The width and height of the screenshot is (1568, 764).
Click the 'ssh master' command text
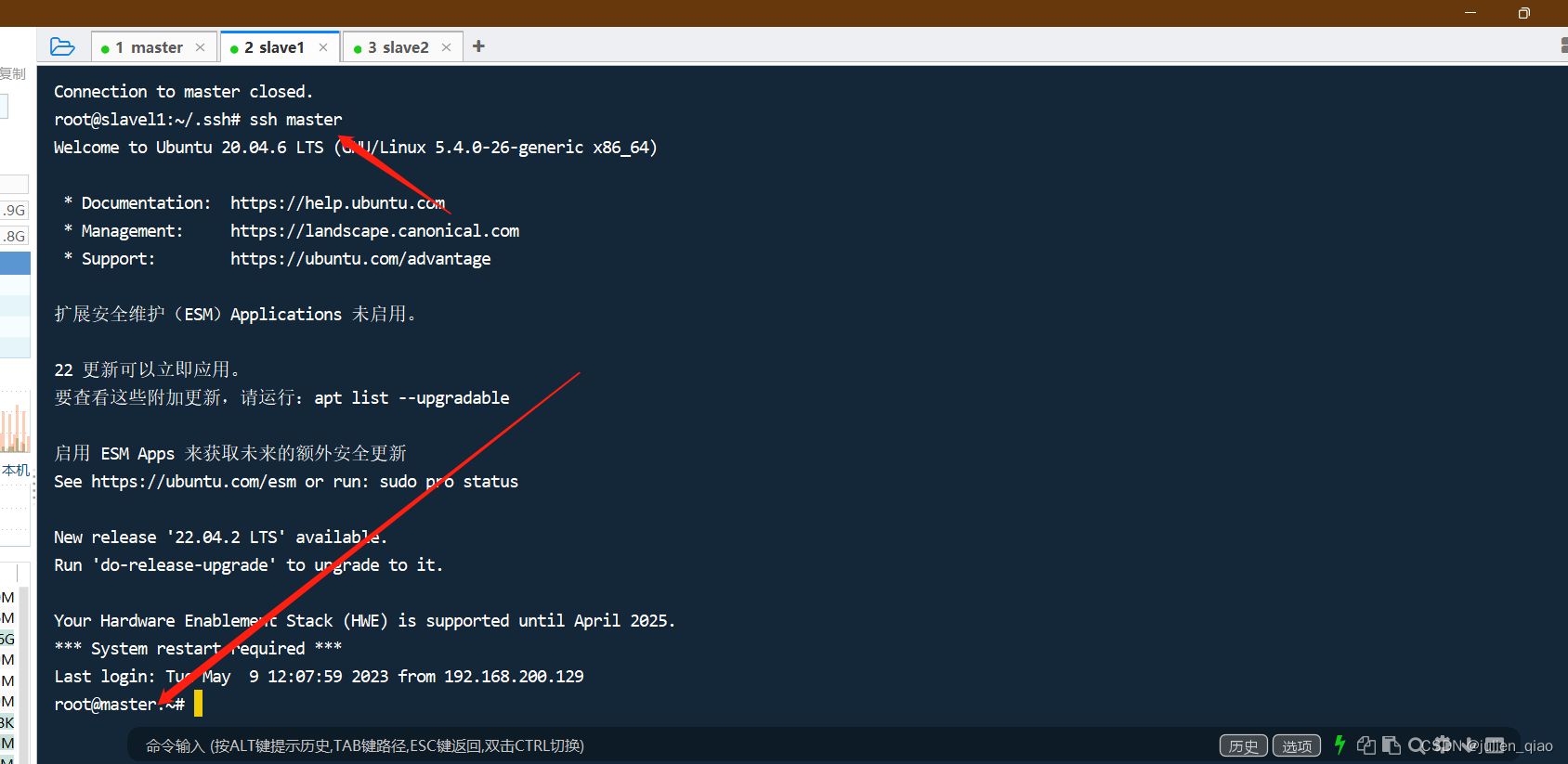(x=295, y=119)
